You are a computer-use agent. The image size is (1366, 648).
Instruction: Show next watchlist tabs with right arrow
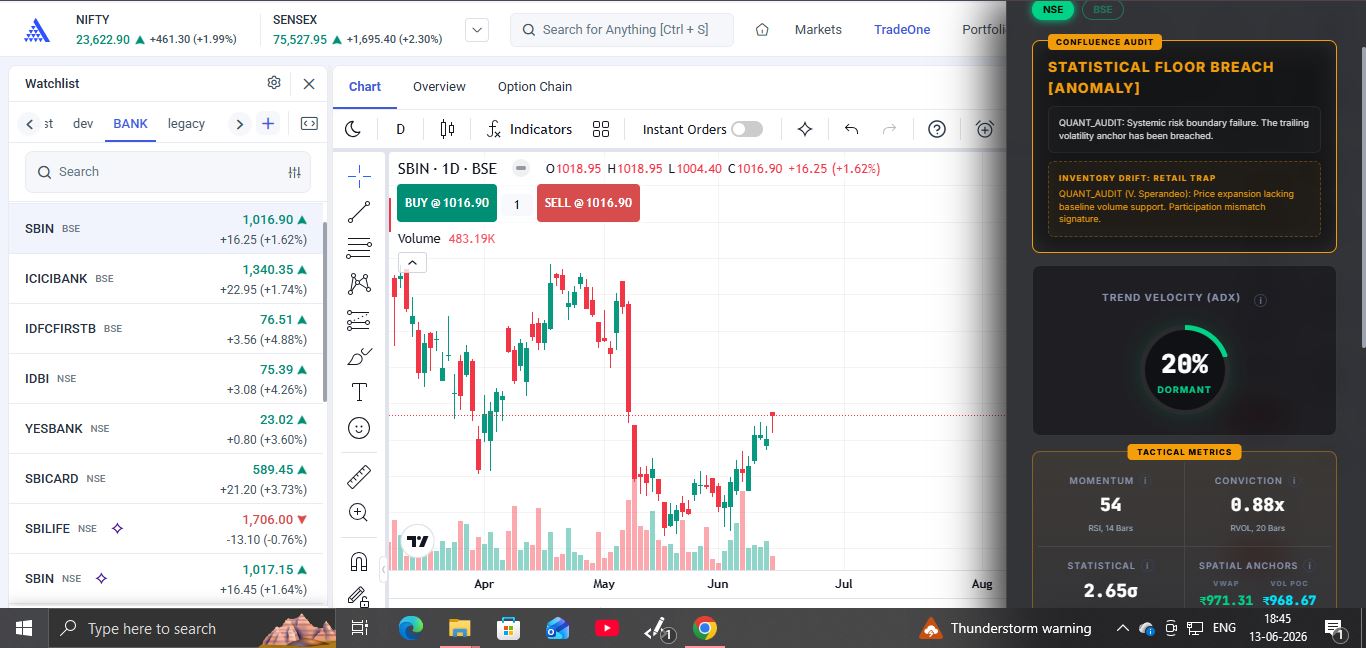239,124
